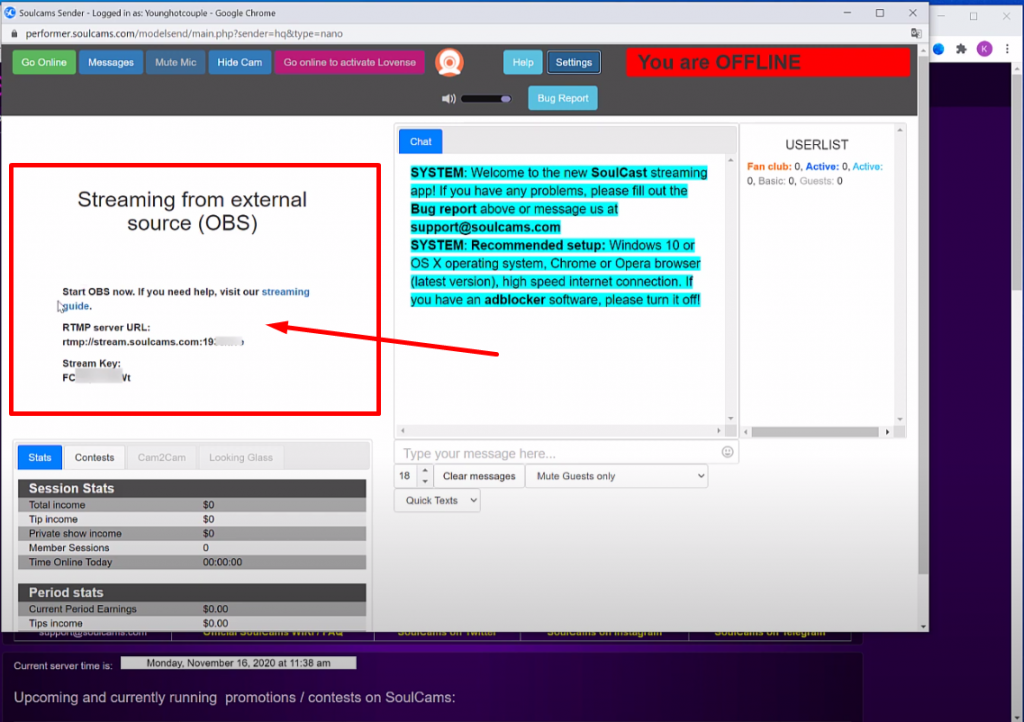Click userlist horizontal scrollbar right arrow
The image size is (1024, 722).
tap(887, 432)
